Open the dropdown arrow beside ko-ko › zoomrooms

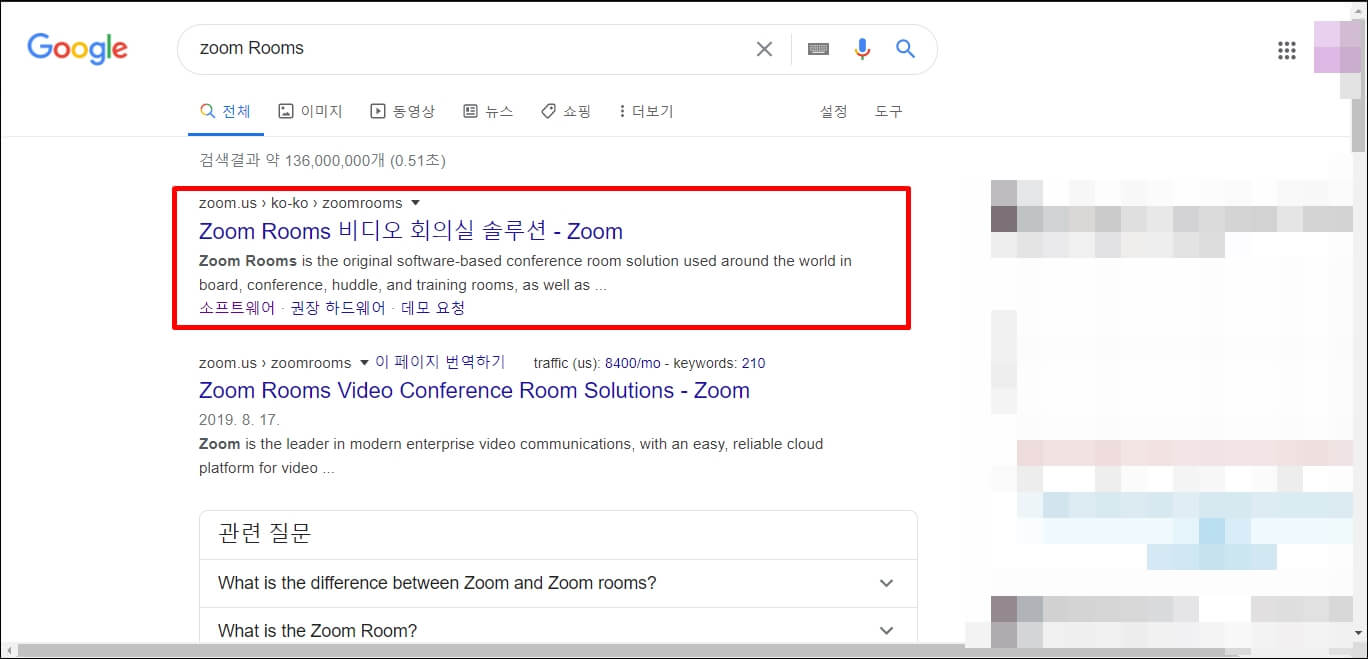pos(416,203)
